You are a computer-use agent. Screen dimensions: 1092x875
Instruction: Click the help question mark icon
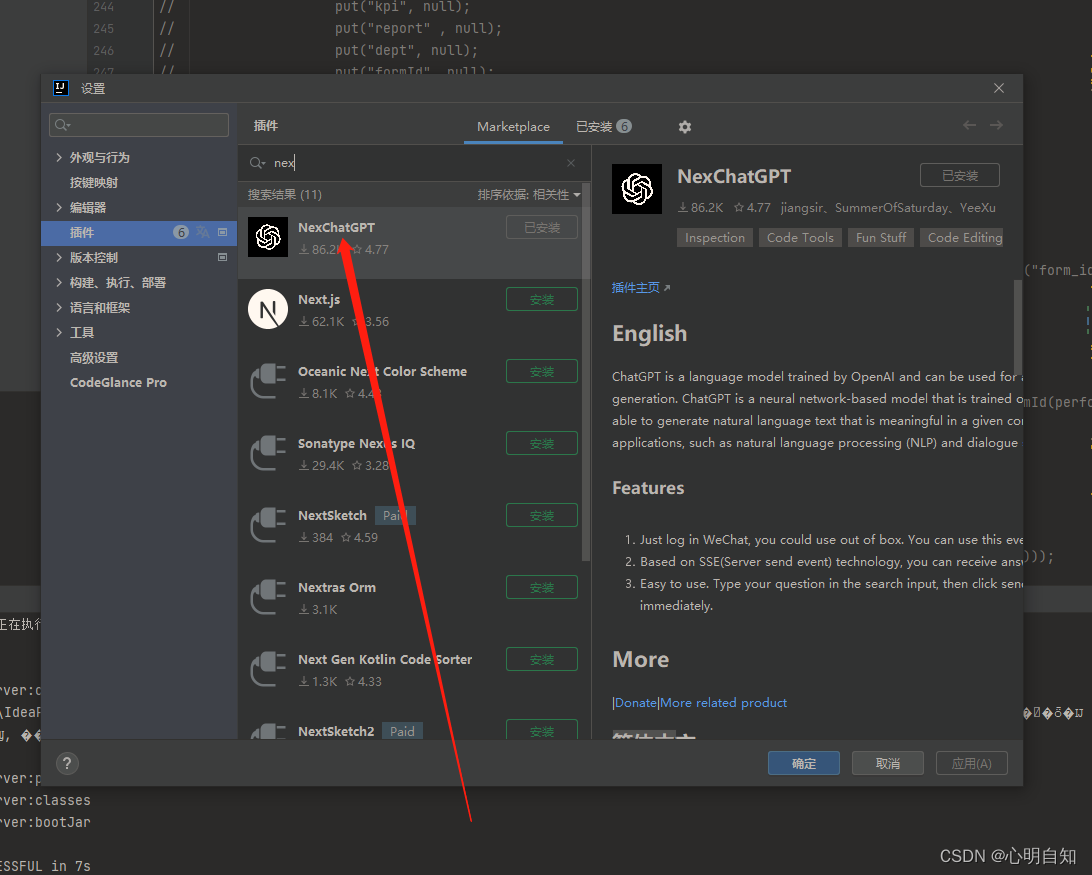(66, 763)
